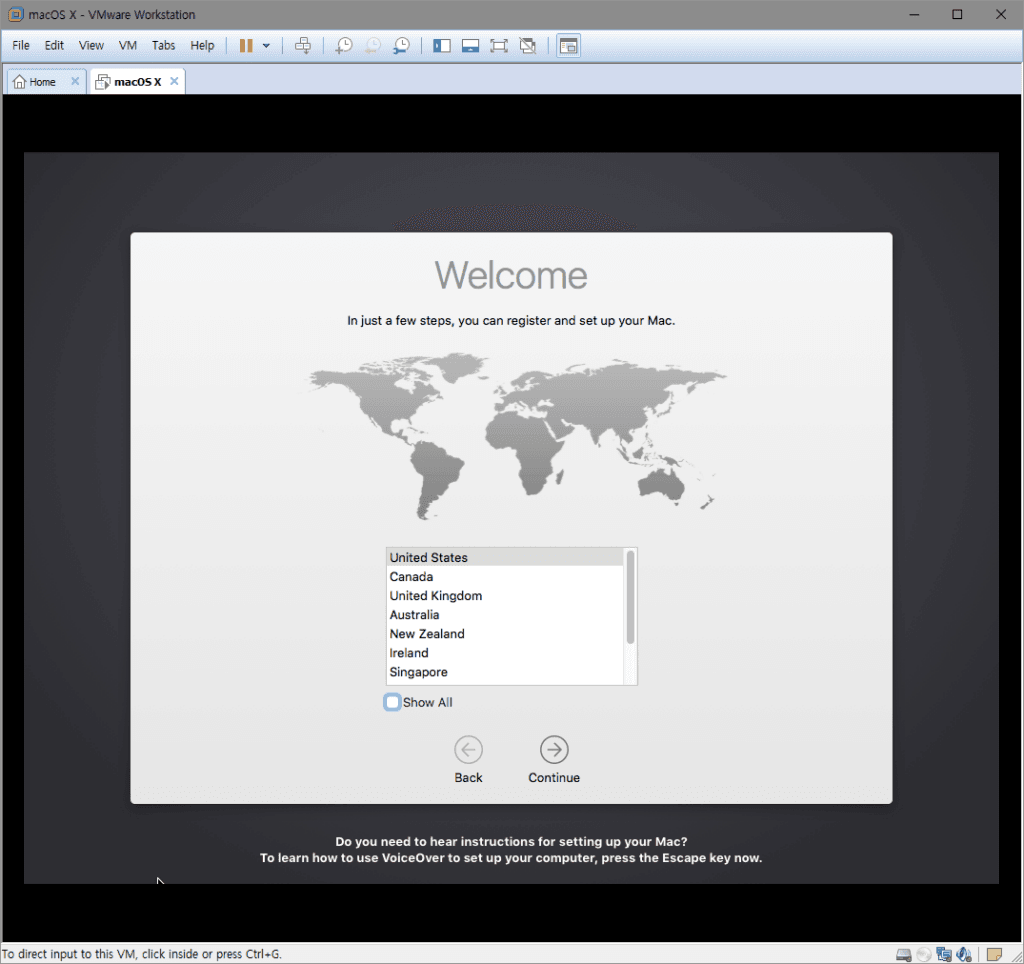The image size is (1024, 964).
Task: Click the CD/DVD drive status icon
Action: coord(924,955)
